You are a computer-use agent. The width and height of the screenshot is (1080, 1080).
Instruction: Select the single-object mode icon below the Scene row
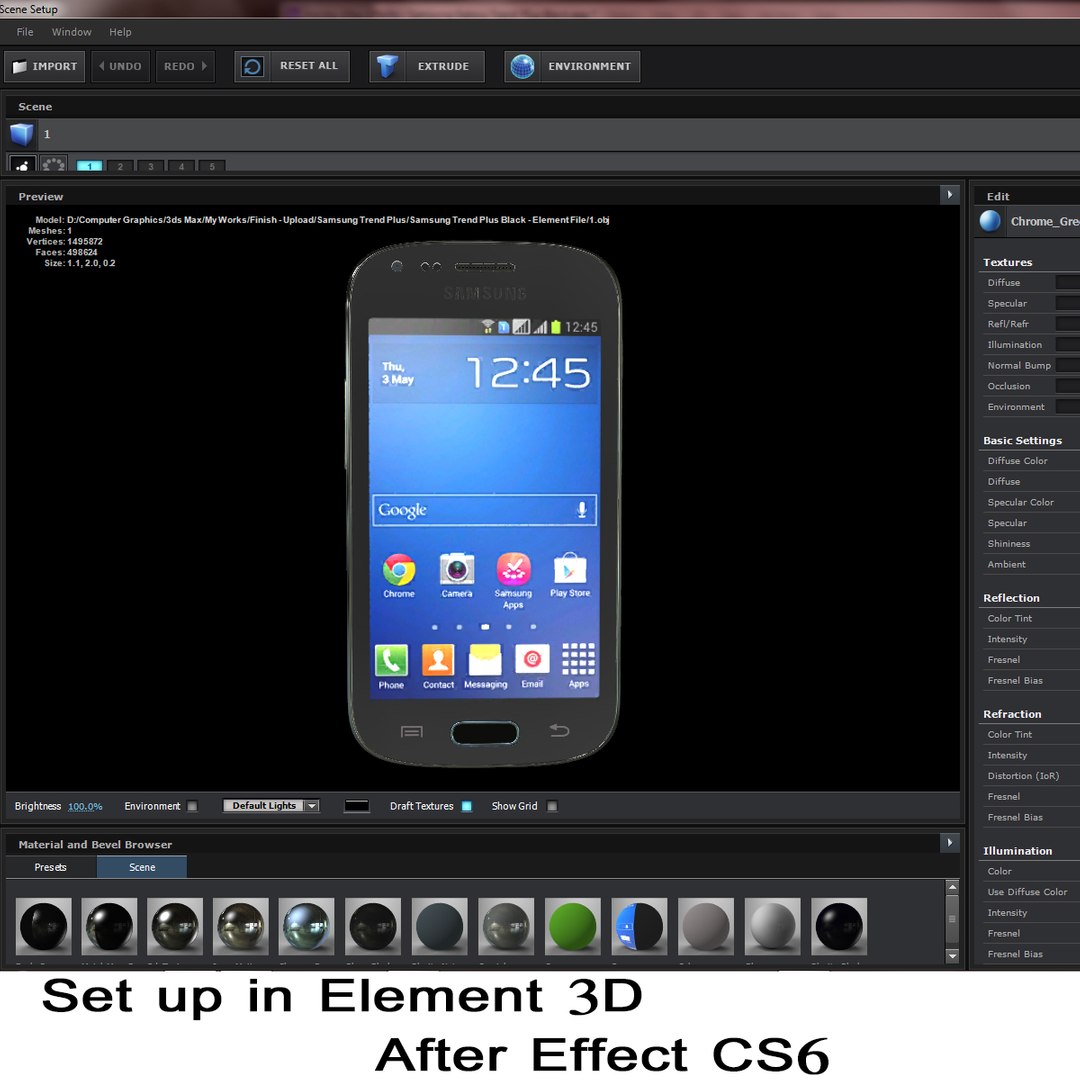(22, 165)
